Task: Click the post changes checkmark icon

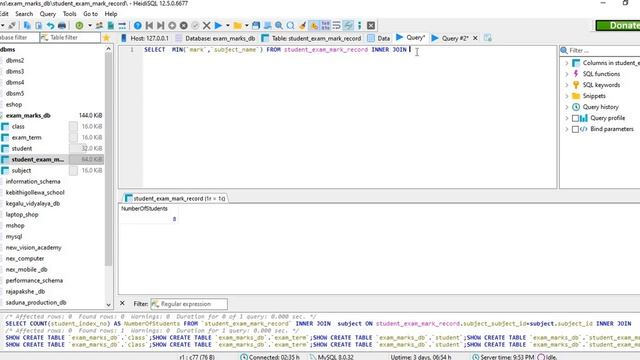Action: click(x=195, y=25)
